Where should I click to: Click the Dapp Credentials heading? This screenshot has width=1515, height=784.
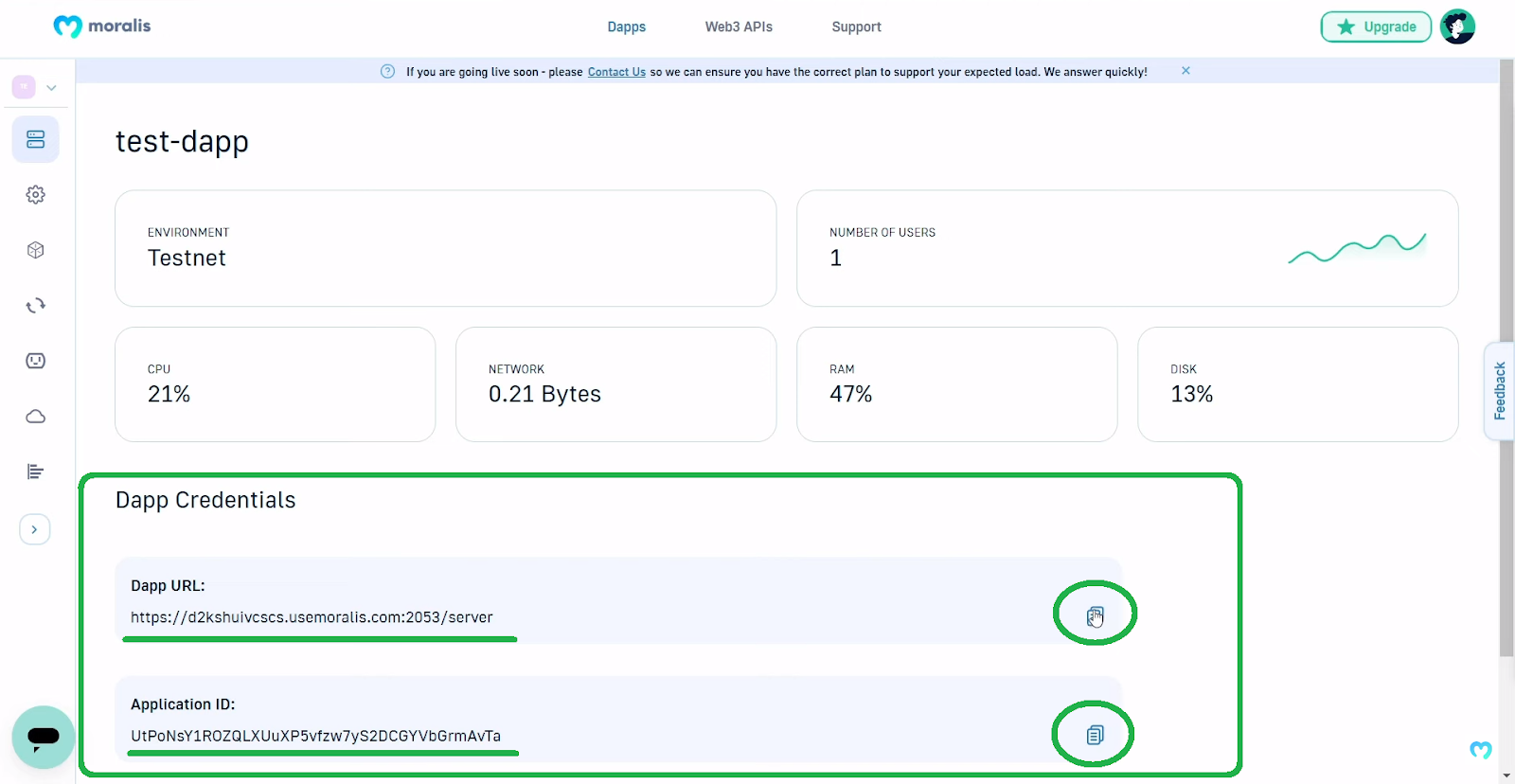click(205, 500)
